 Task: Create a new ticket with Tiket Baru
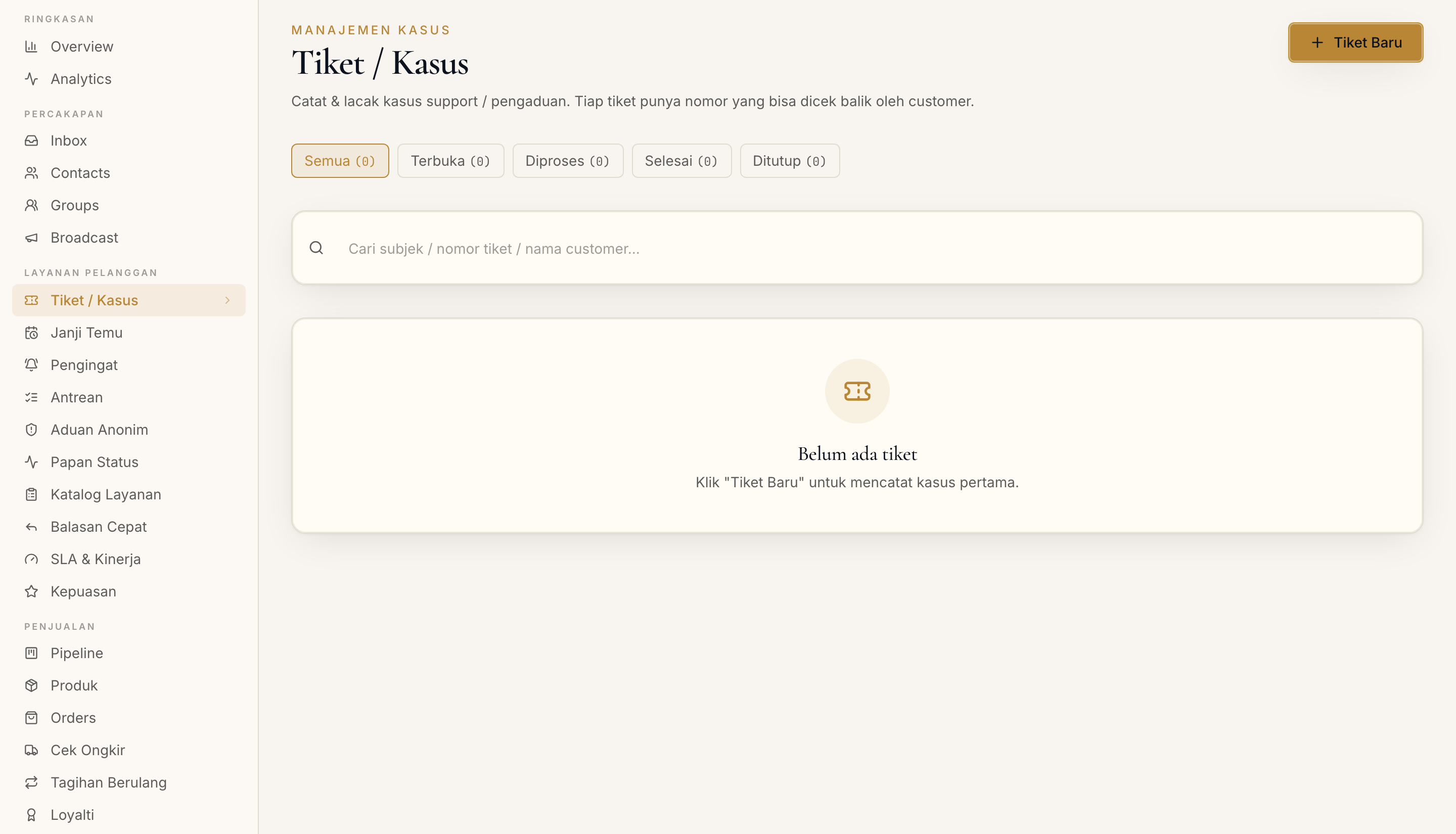[x=1355, y=42]
